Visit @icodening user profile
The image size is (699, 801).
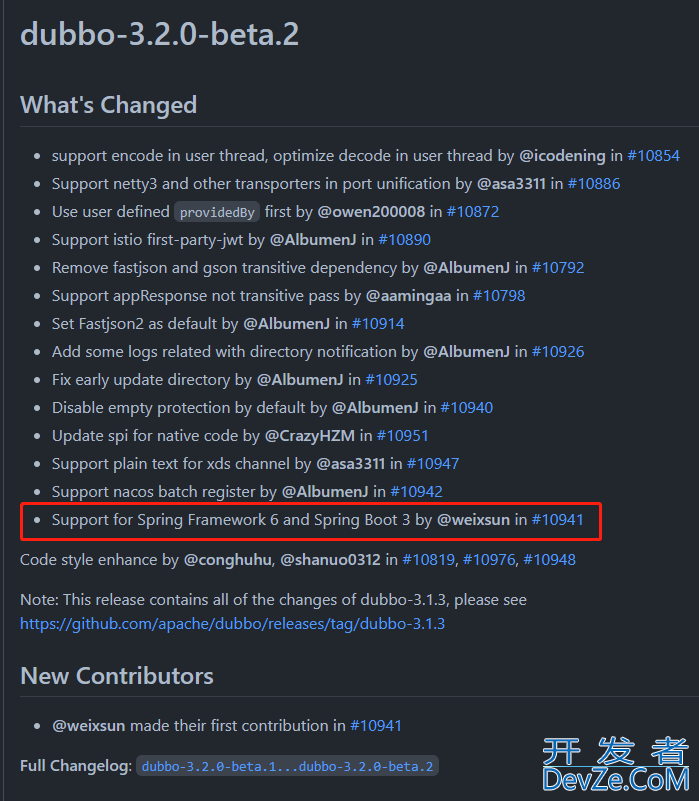563,156
